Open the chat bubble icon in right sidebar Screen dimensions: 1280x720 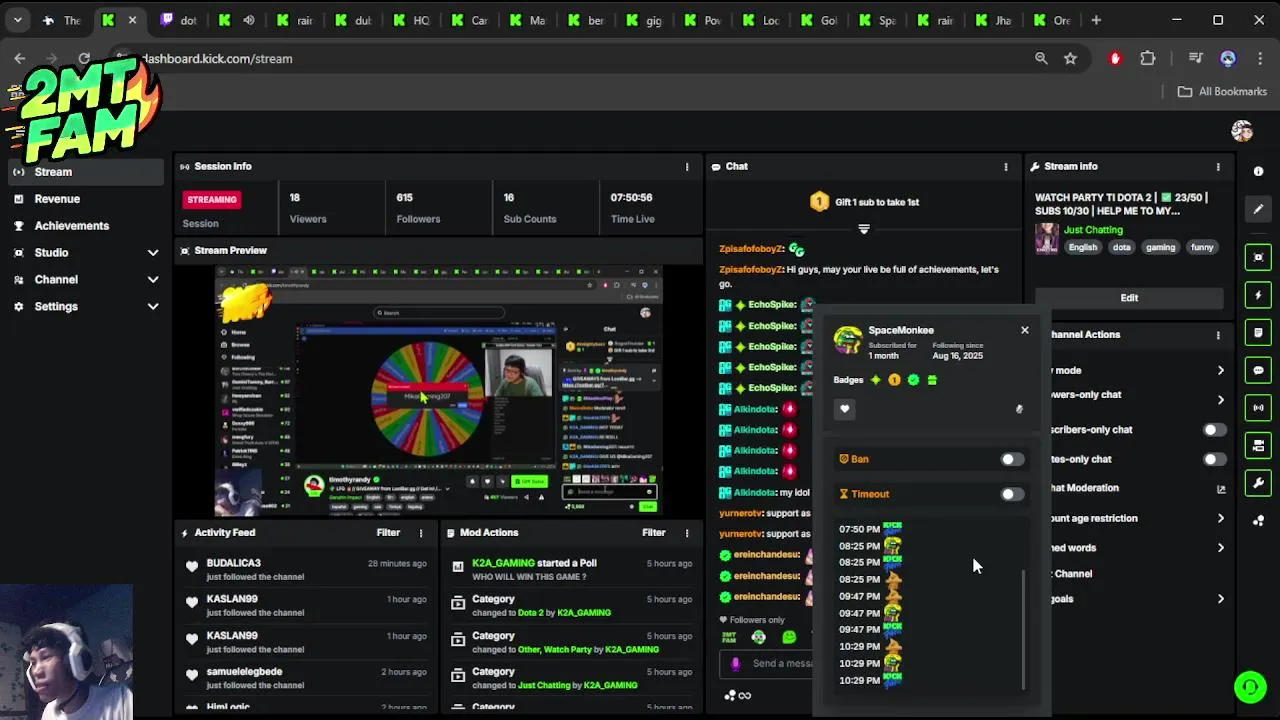pos(1258,370)
